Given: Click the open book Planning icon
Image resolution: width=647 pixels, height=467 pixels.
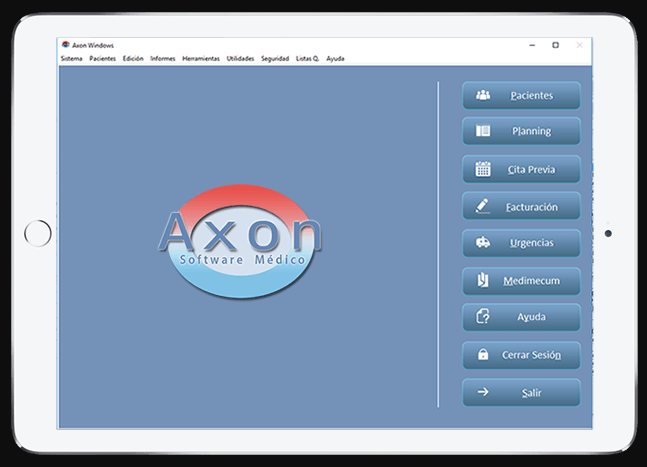Looking at the screenshot, I should [483, 131].
